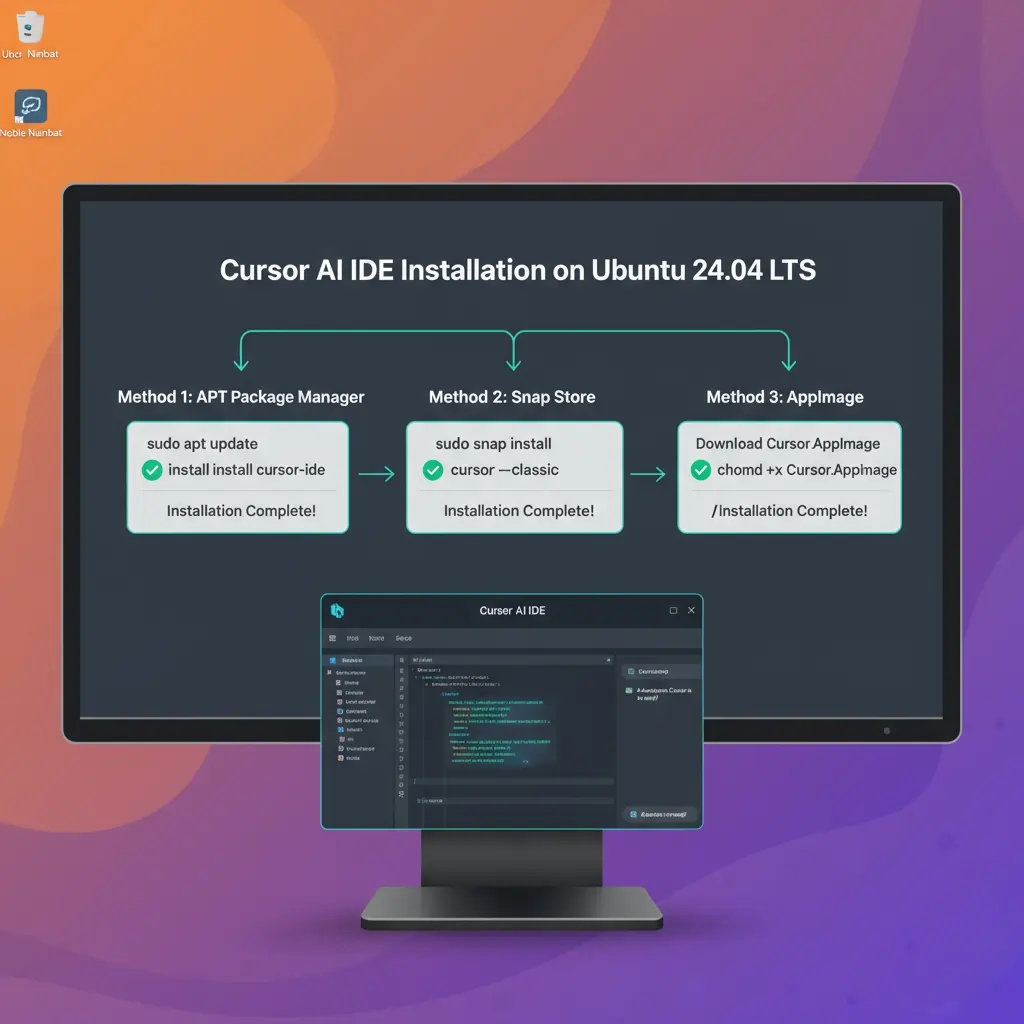The image size is (1024, 1024).
Task: Maximize the Cursor AI IDE window
Action: [673, 610]
